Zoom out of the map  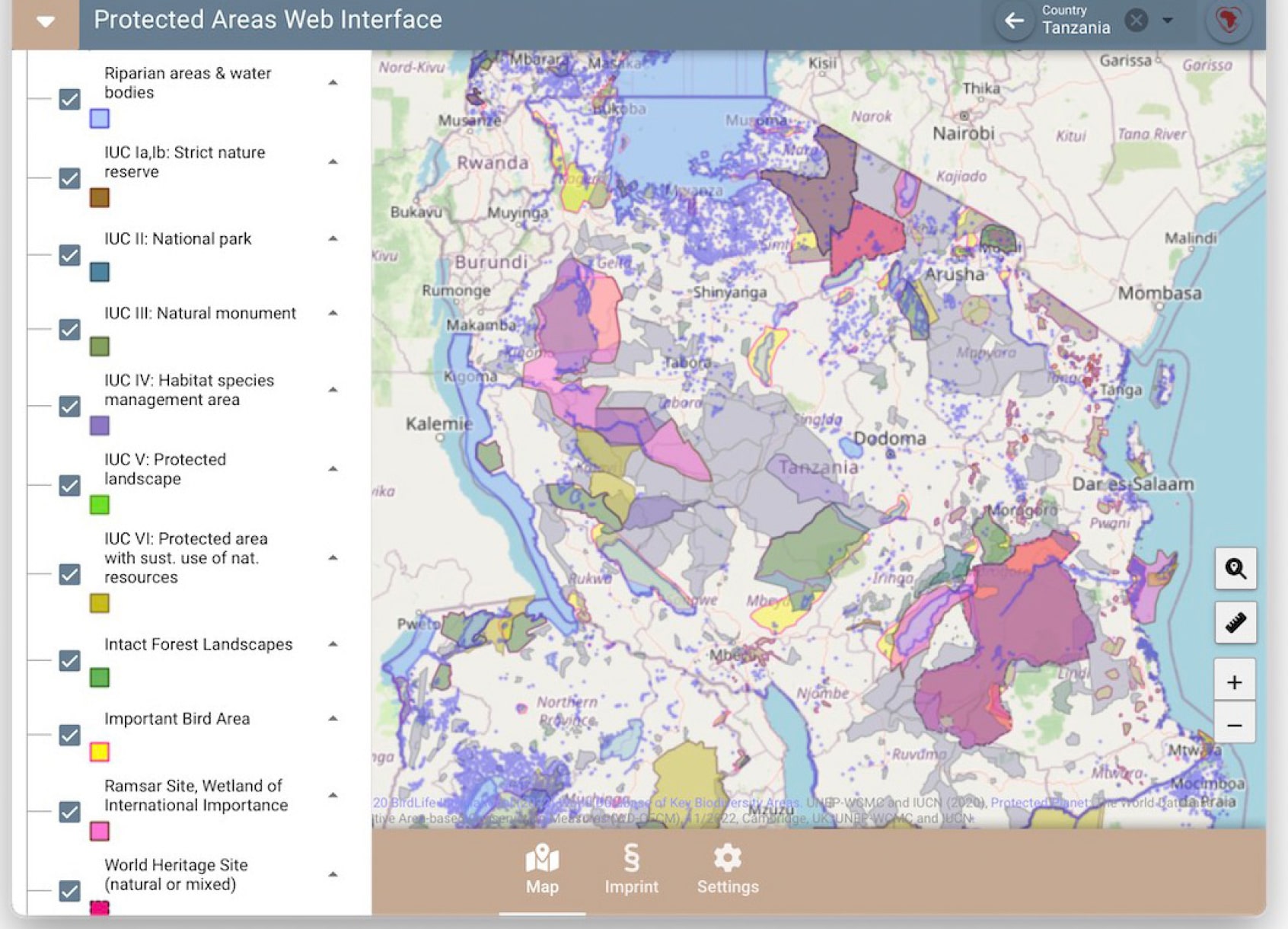1235,724
